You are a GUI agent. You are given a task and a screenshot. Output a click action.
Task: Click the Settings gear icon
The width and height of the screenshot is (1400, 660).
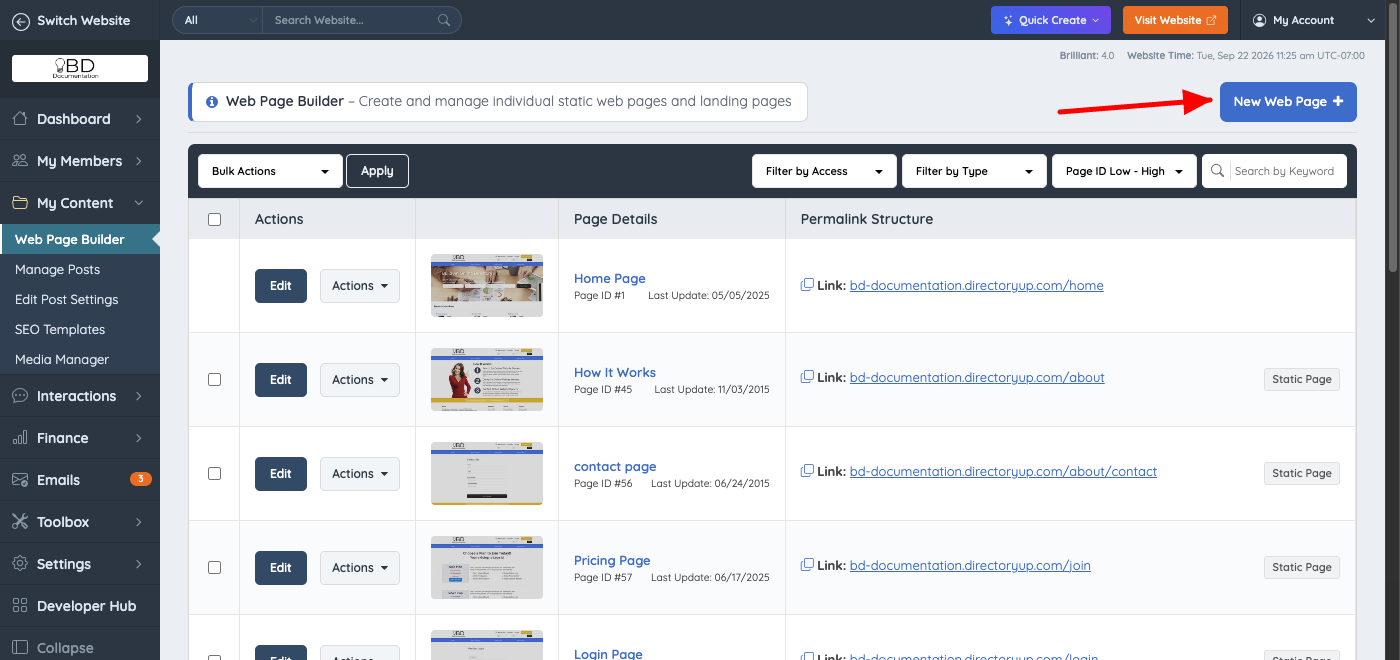coord(20,564)
